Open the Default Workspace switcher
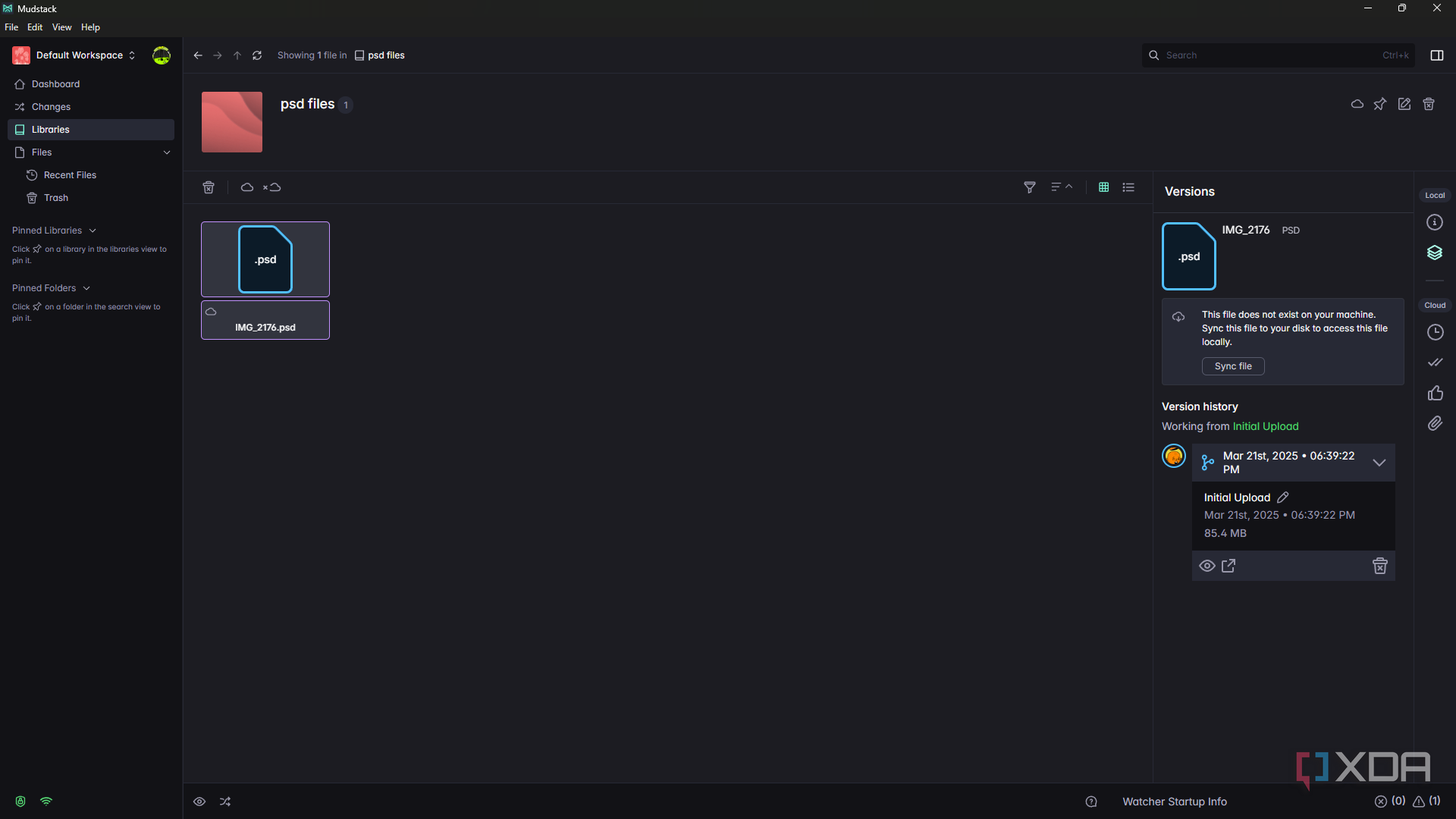Image resolution: width=1456 pixels, height=819 pixels. click(x=74, y=55)
